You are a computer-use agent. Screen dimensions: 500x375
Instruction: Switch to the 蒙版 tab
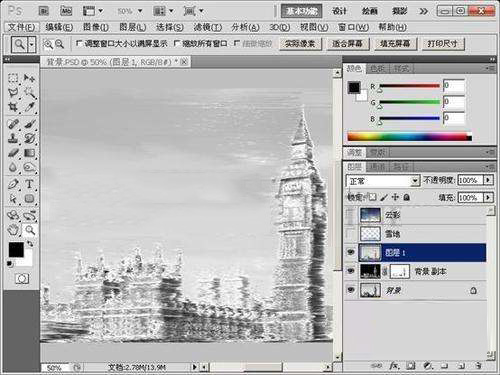click(x=378, y=153)
